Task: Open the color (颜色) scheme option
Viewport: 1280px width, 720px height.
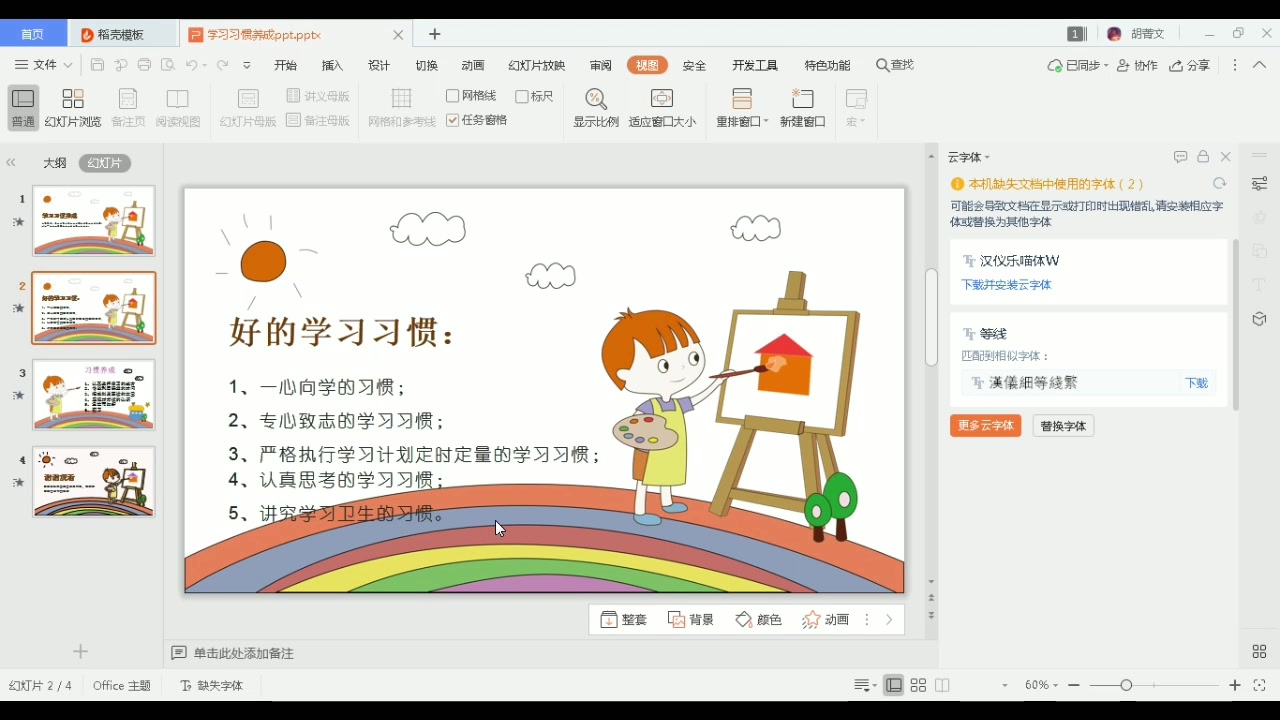Action: (x=758, y=620)
